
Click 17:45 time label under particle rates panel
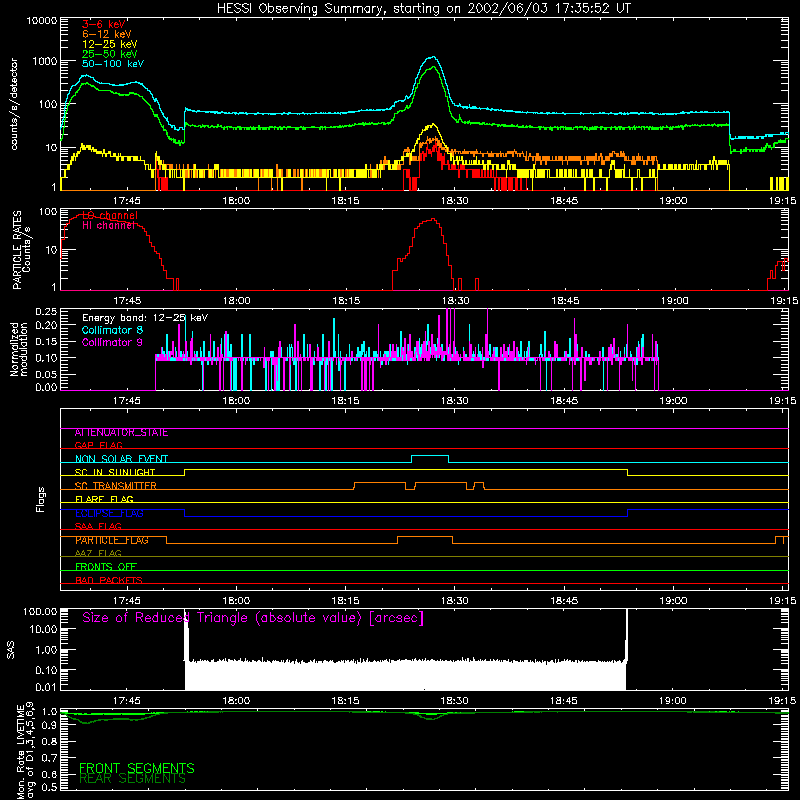[127, 301]
